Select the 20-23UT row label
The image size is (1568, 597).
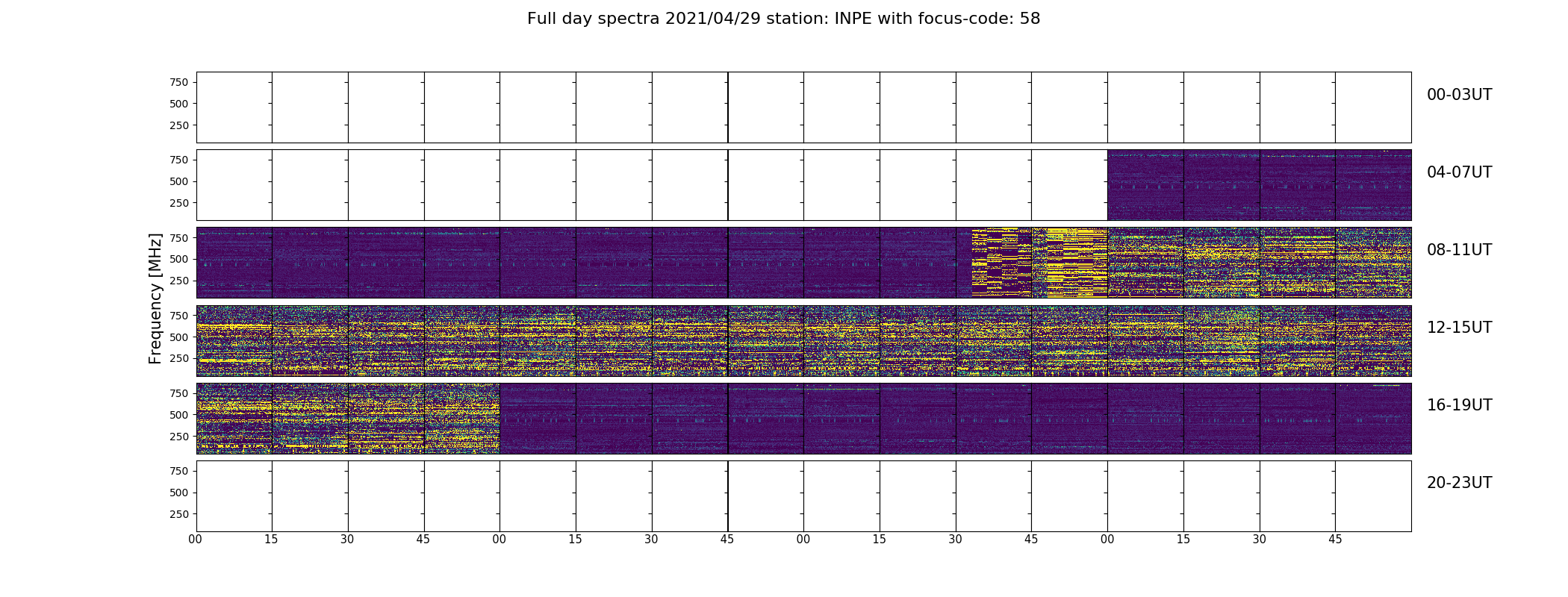pyautogui.click(x=1459, y=483)
